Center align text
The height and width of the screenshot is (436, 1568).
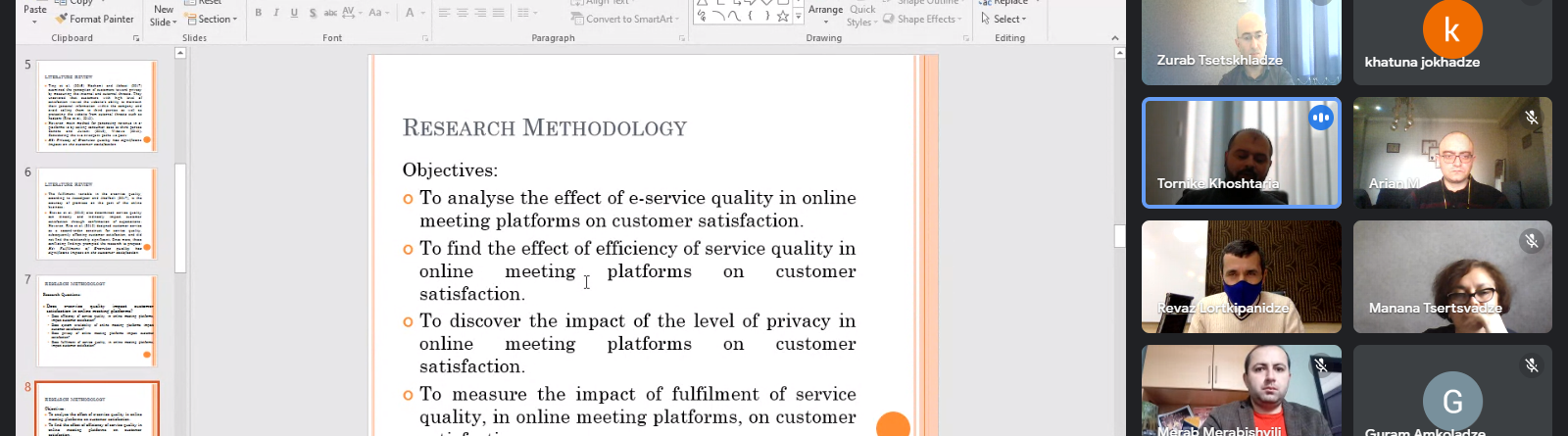tap(462, 13)
